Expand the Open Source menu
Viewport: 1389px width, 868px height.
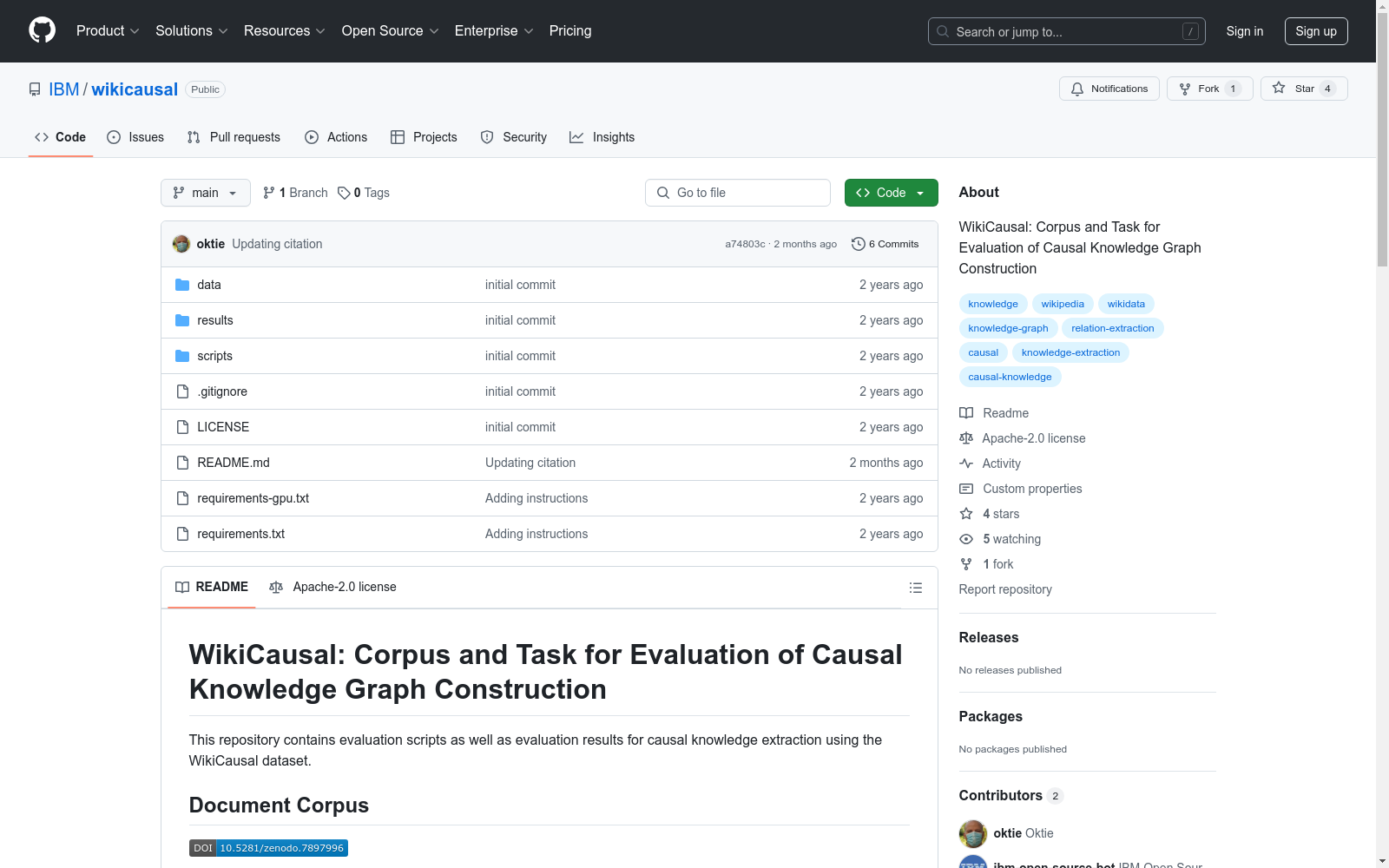(391, 30)
